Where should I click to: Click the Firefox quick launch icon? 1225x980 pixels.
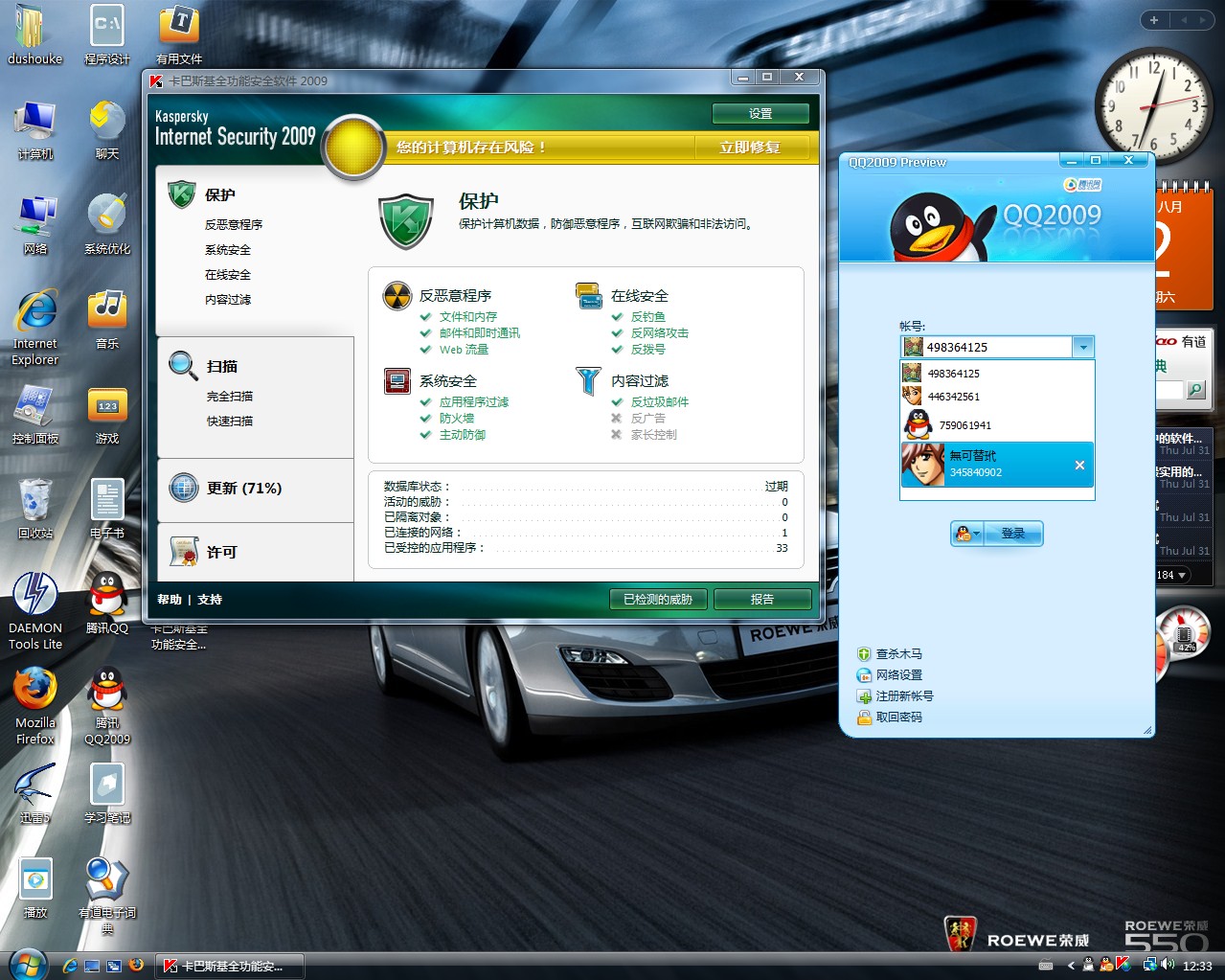pyautogui.click(x=137, y=966)
